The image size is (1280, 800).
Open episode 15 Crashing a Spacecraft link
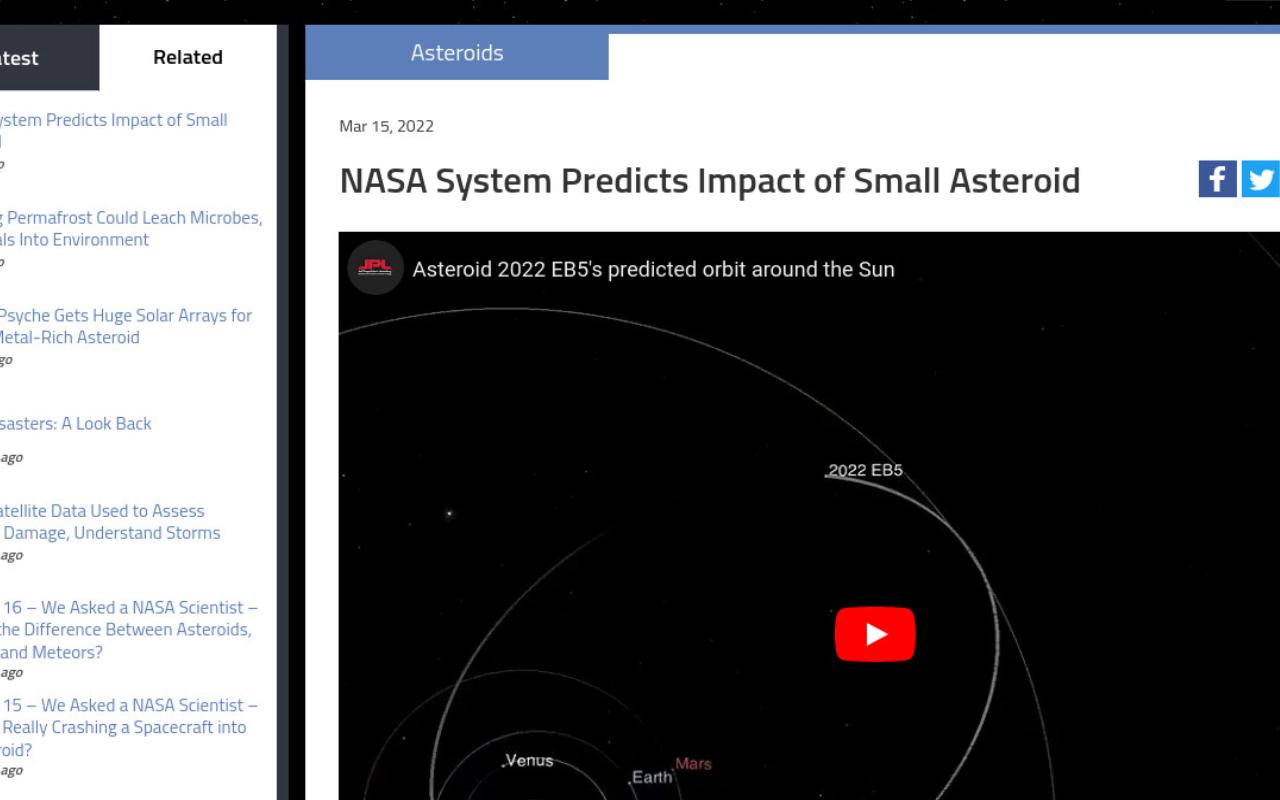(128, 727)
